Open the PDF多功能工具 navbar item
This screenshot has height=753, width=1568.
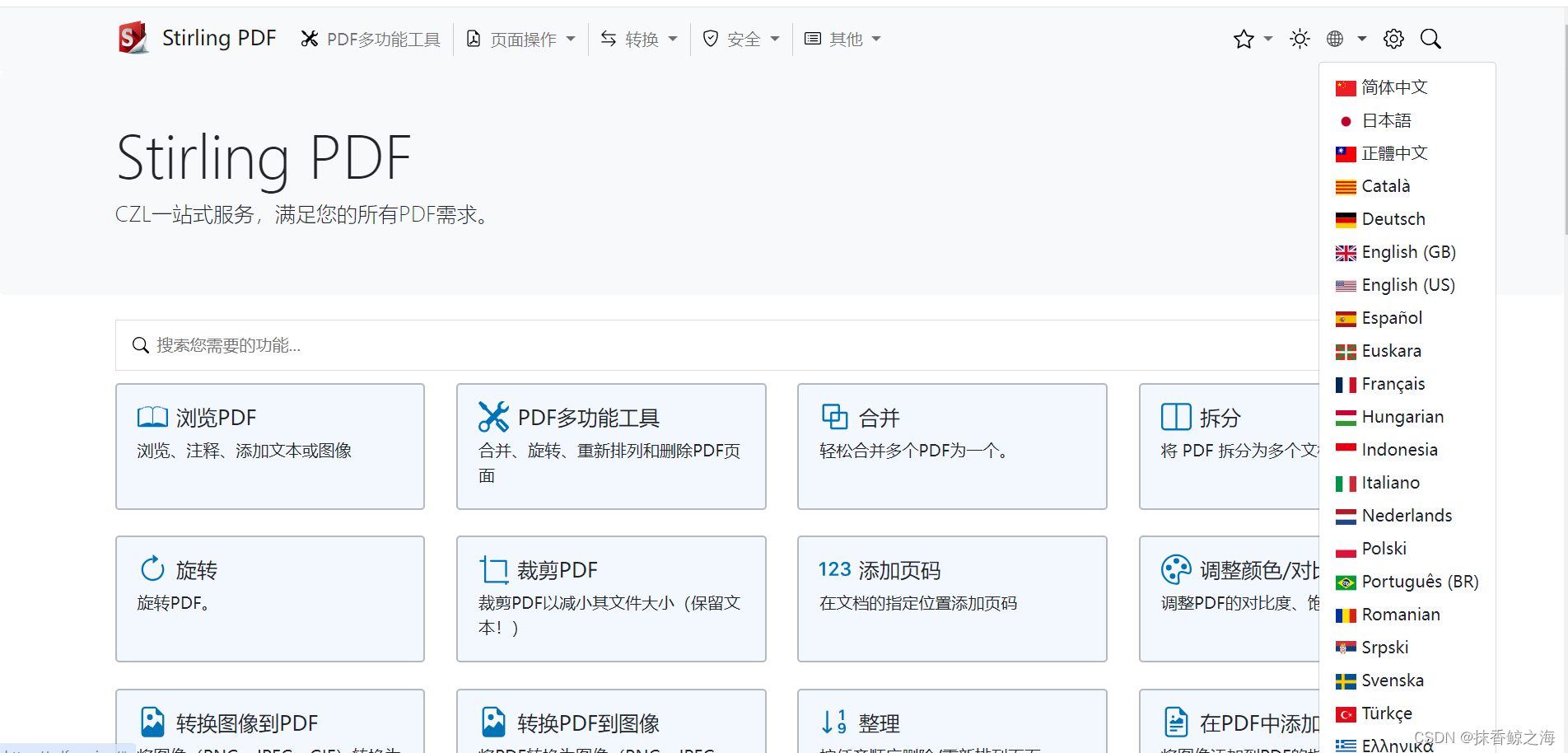click(x=371, y=39)
